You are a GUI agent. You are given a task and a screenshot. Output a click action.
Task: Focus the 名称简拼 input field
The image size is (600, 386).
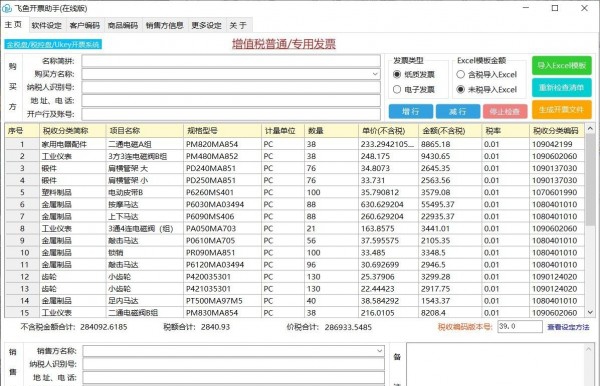pos(231,61)
